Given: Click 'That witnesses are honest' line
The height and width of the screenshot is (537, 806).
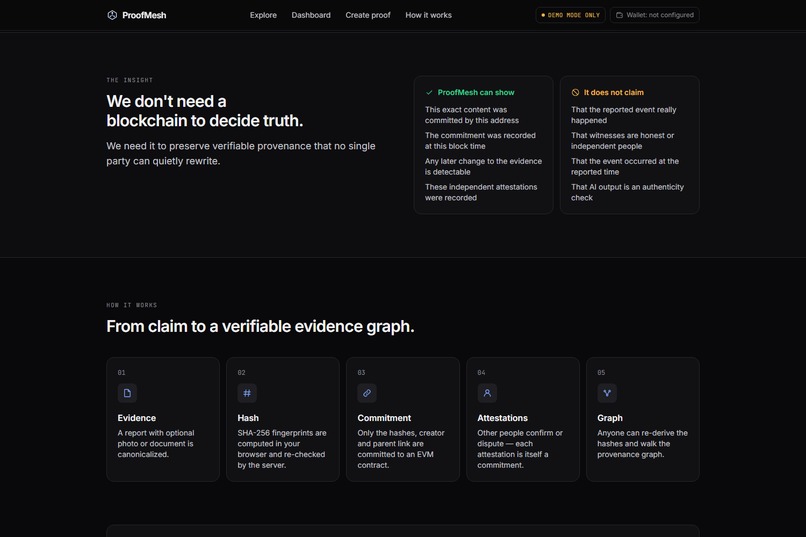Looking at the screenshot, I should pos(622,141).
